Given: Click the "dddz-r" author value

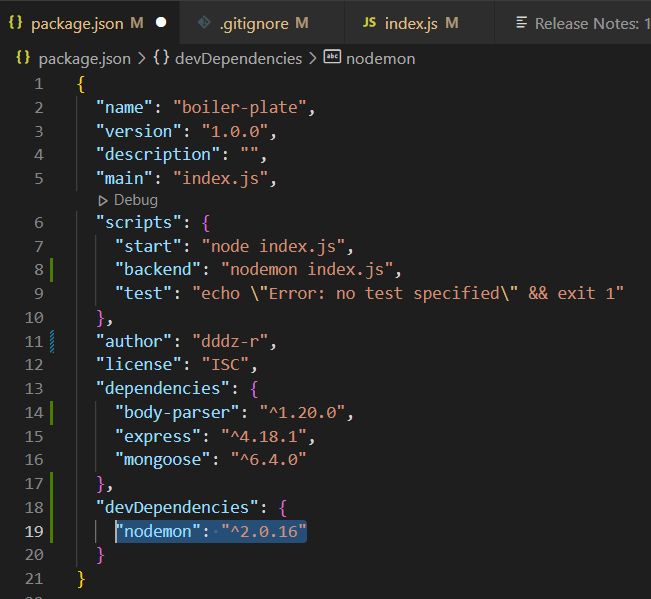Looking at the screenshot, I should coord(230,342).
